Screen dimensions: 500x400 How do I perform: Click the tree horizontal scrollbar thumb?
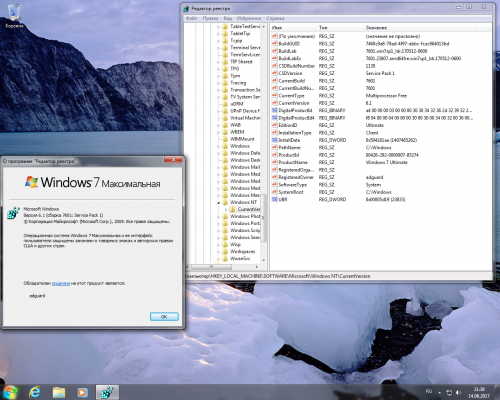tap(211, 267)
